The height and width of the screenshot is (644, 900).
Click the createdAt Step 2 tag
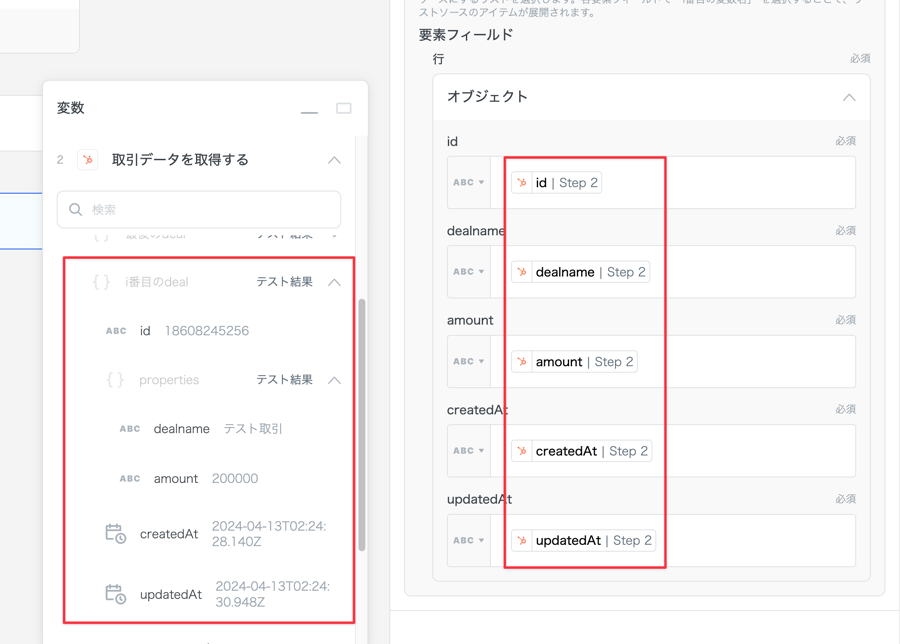coord(581,451)
